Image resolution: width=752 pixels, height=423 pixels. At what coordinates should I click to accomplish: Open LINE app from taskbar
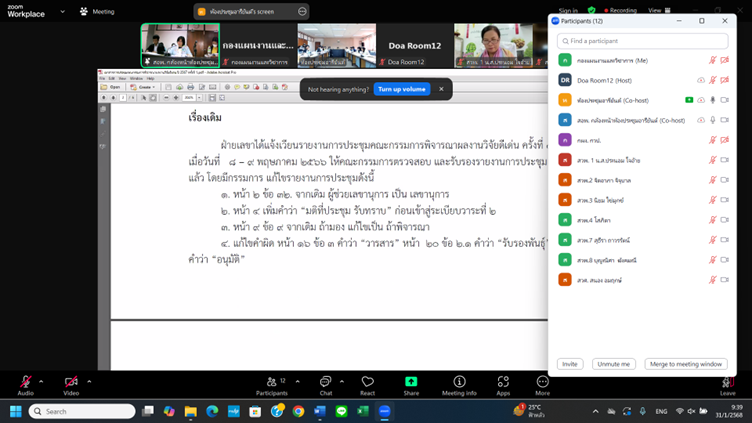coord(341,411)
